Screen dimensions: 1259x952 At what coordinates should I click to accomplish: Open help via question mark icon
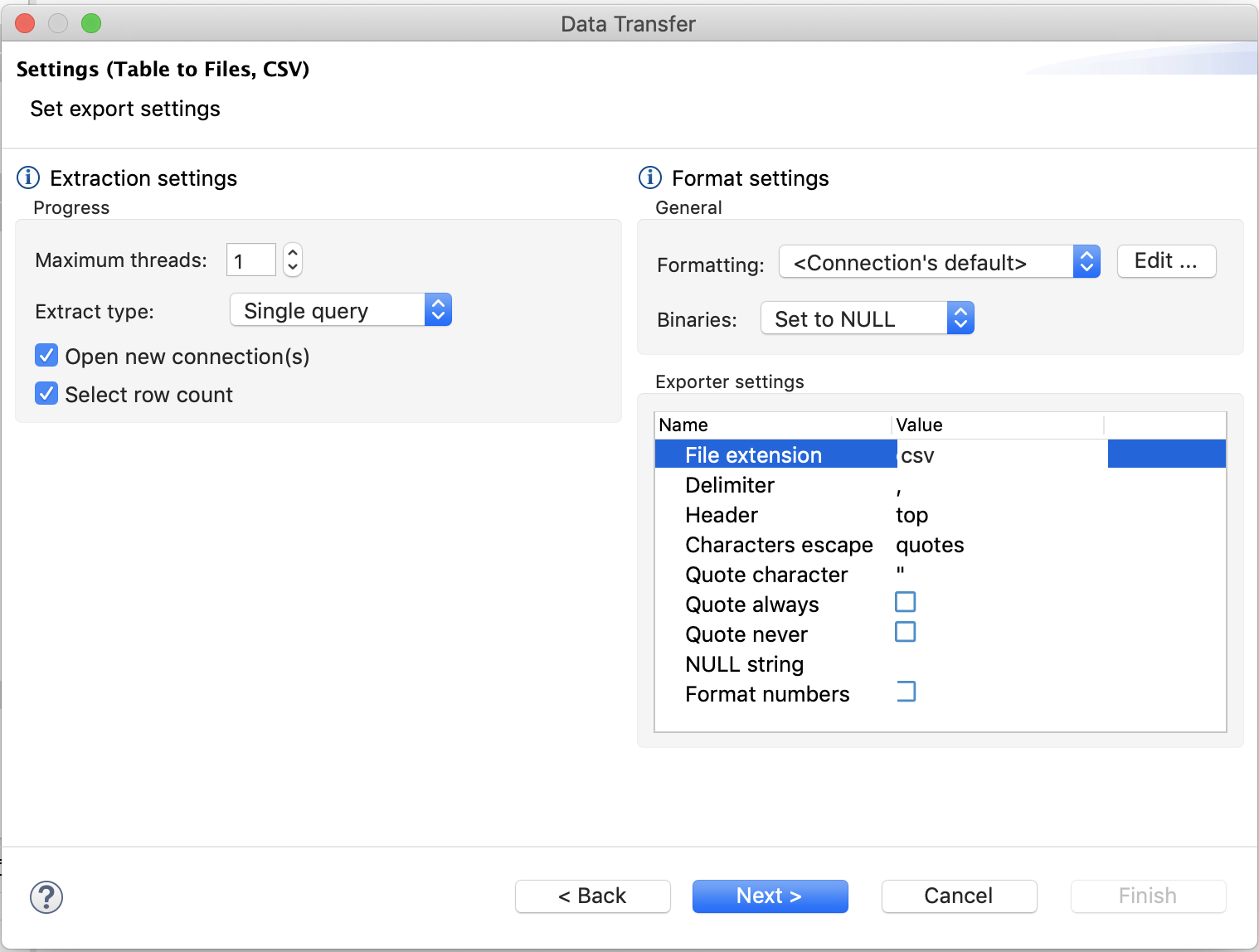[46, 896]
